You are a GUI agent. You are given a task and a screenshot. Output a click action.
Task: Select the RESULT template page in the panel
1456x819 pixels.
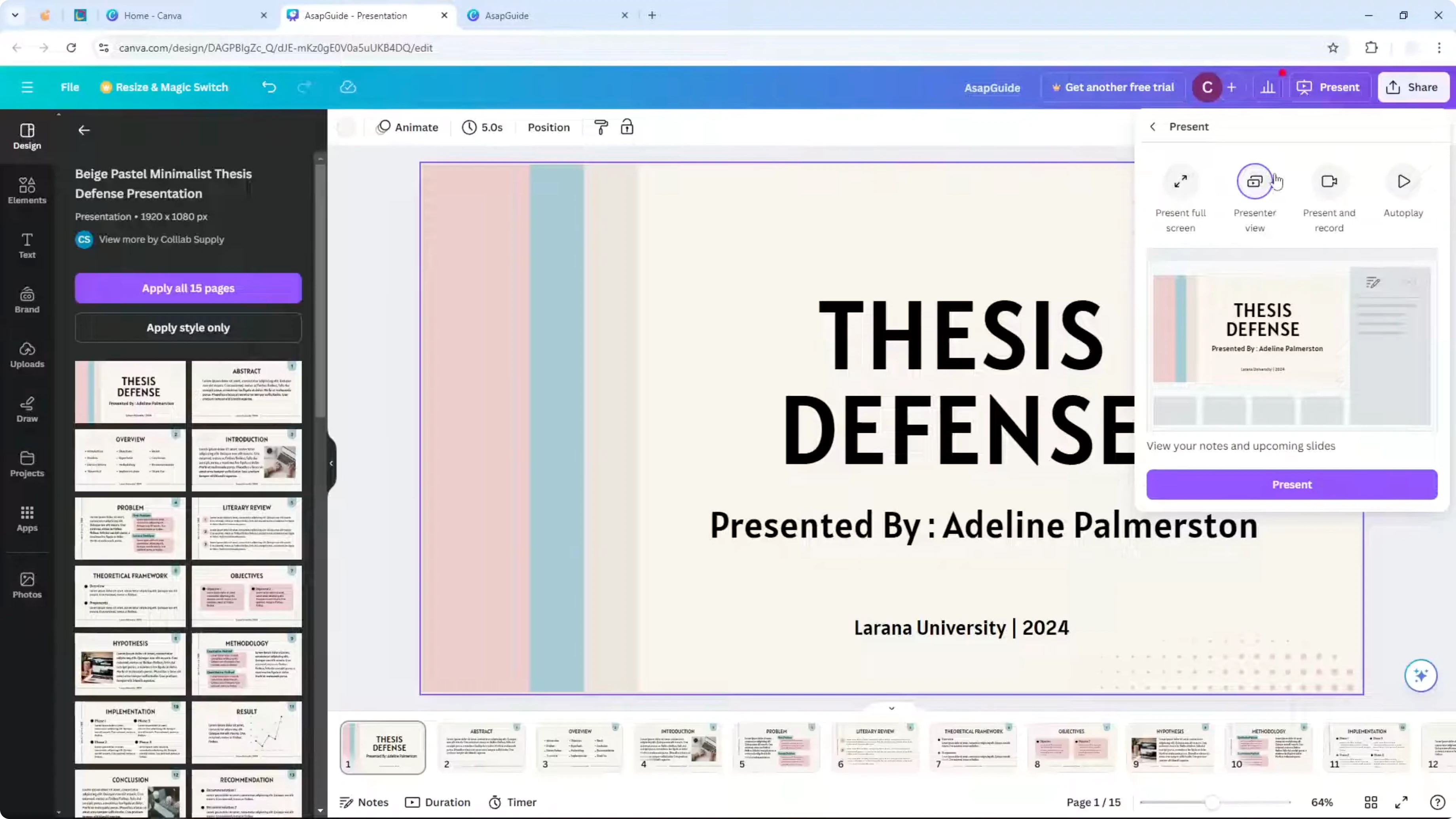[246, 732]
